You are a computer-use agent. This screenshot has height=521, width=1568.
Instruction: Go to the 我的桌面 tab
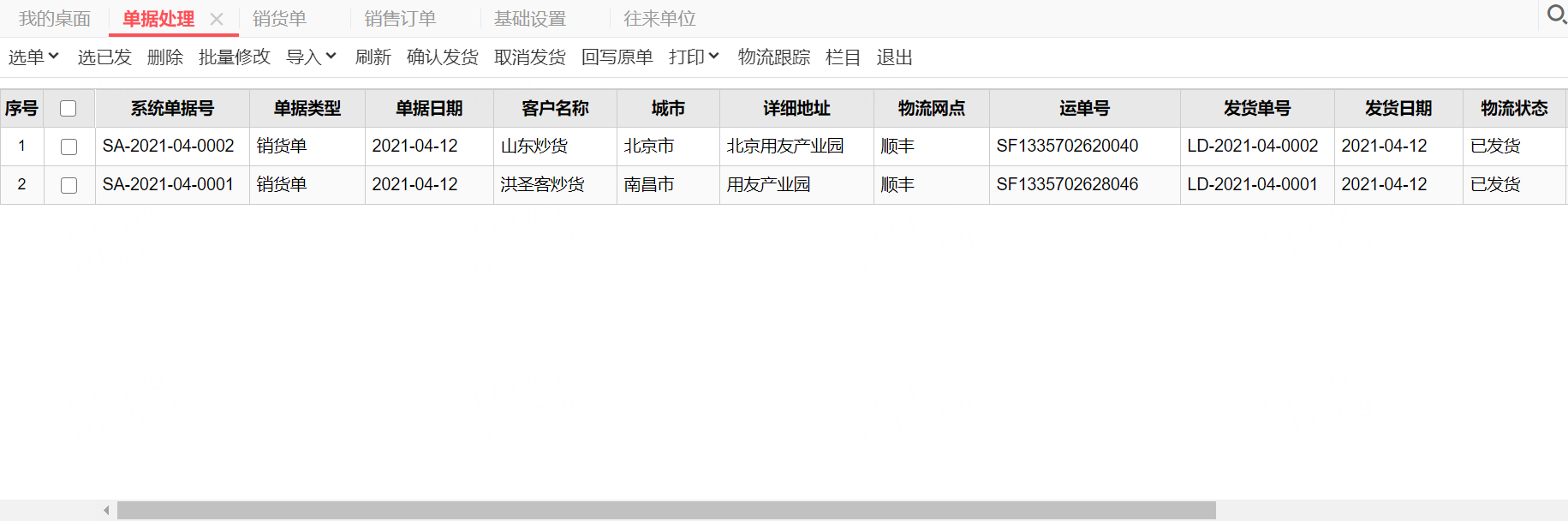[x=55, y=19]
